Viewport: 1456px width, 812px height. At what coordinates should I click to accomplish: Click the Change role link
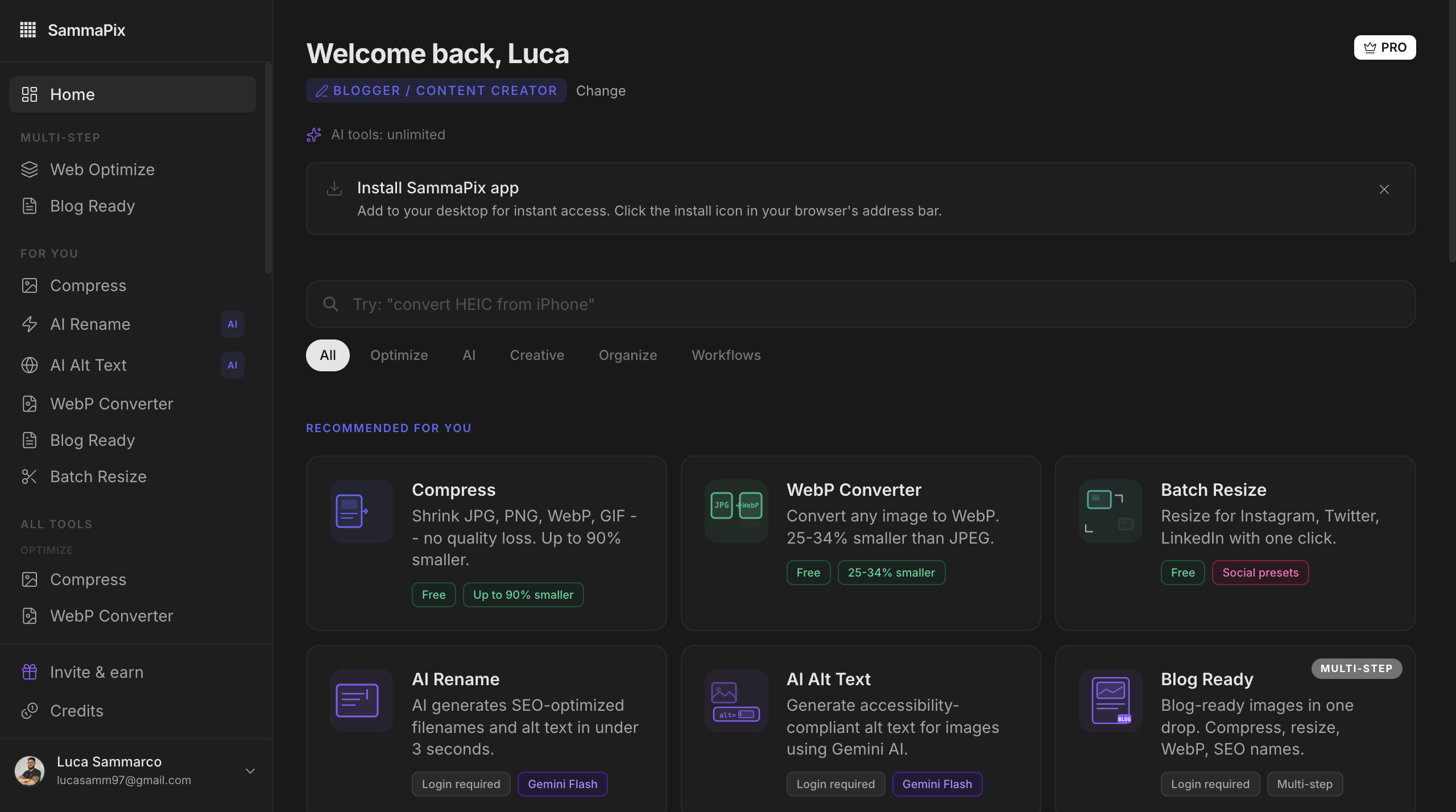[x=601, y=91]
